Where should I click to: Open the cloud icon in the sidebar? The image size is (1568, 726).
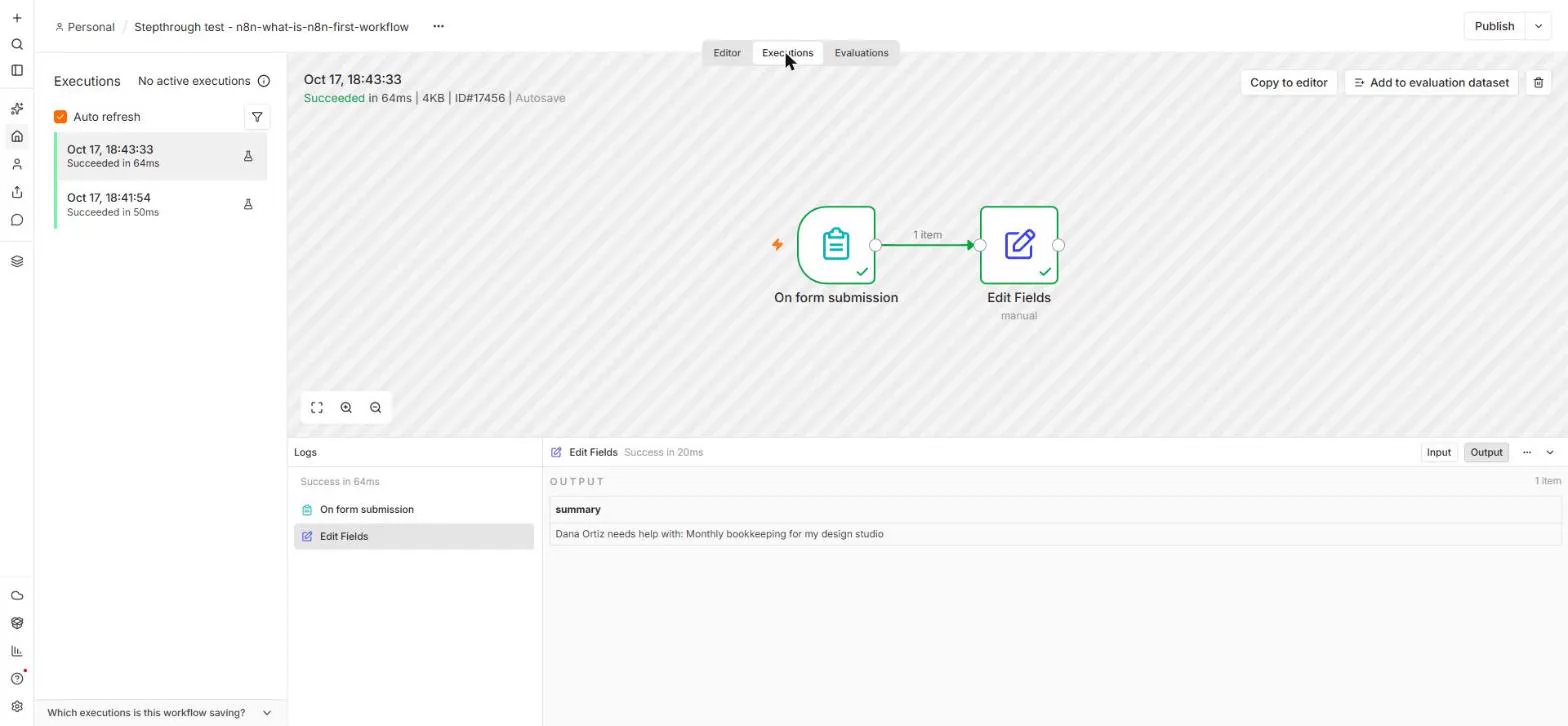pos(17,595)
